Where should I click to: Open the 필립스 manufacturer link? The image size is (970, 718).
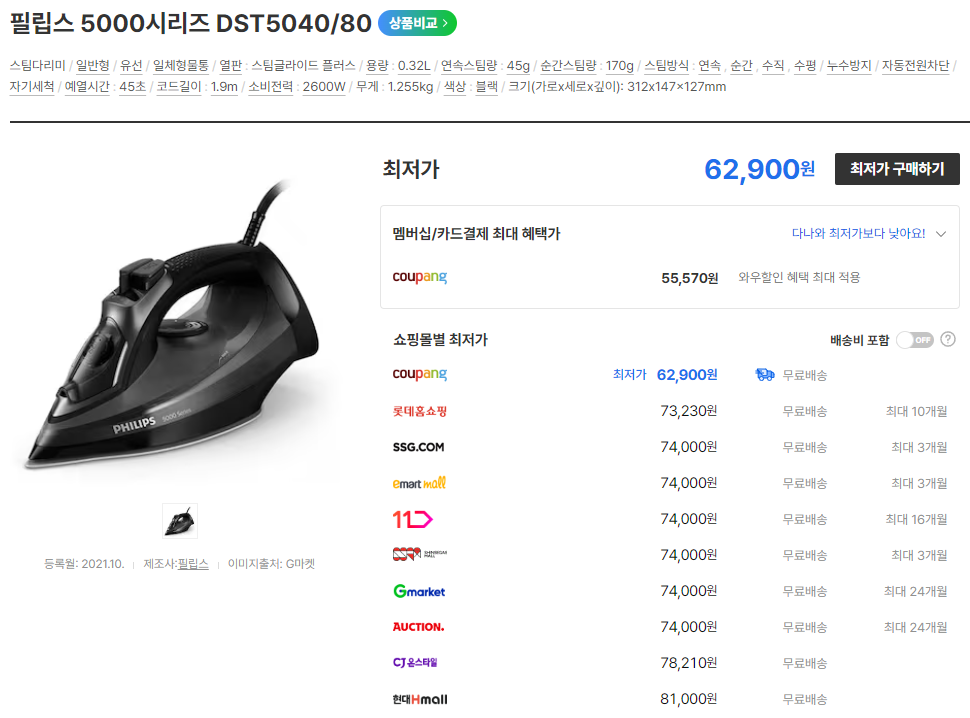pos(193,563)
